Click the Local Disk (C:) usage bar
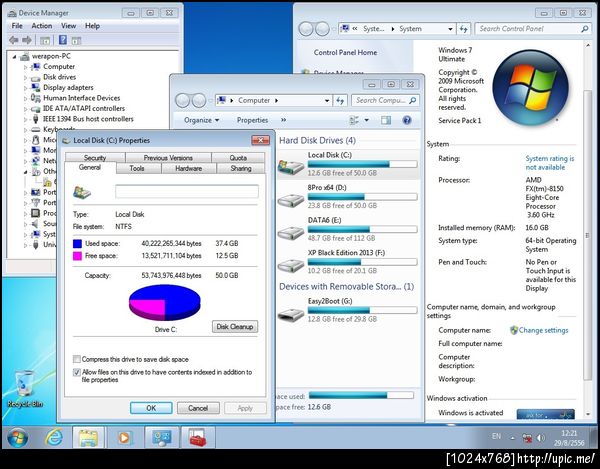 362,164
